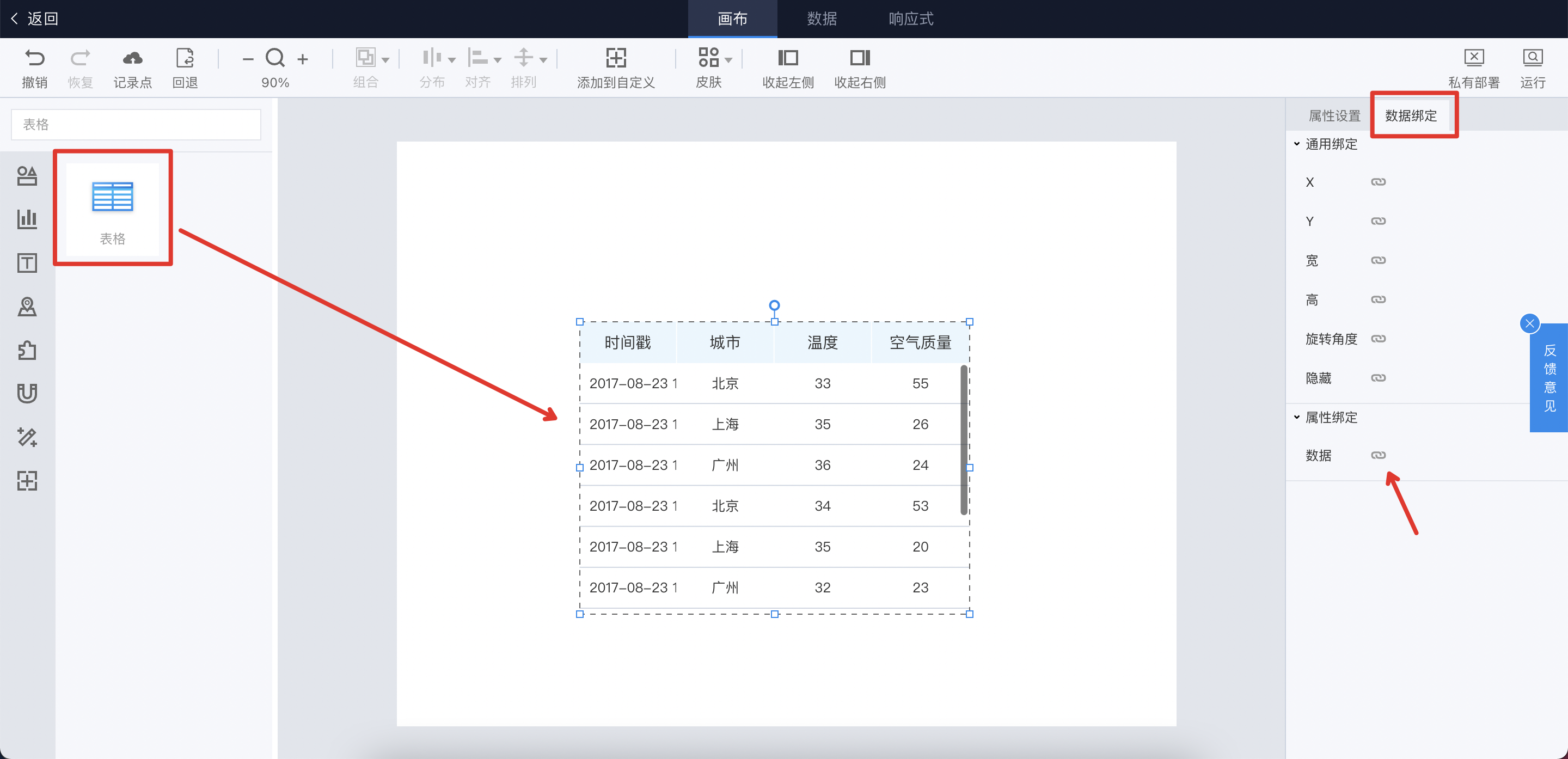Click the 时间戳 column header
Viewport: 1568px width, 759px height.
[628, 342]
